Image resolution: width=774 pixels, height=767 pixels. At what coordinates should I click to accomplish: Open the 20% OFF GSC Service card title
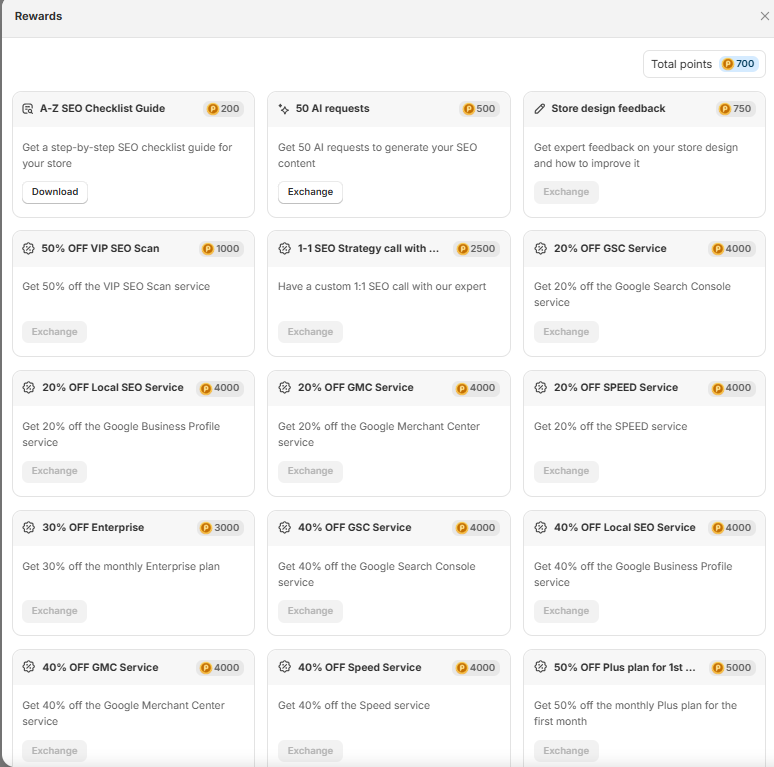point(610,248)
